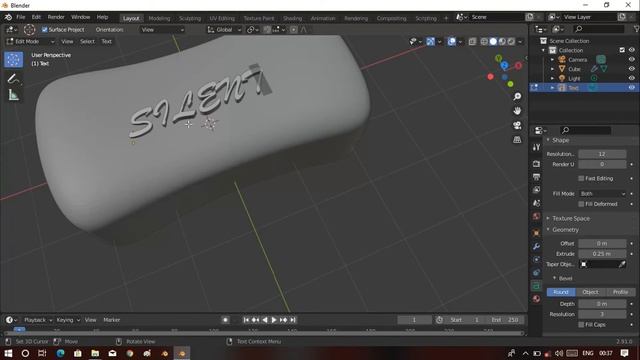The height and width of the screenshot is (360, 640).
Task: Click the viewport zoom magnifier icon
Action: click(x=517, y=96)
